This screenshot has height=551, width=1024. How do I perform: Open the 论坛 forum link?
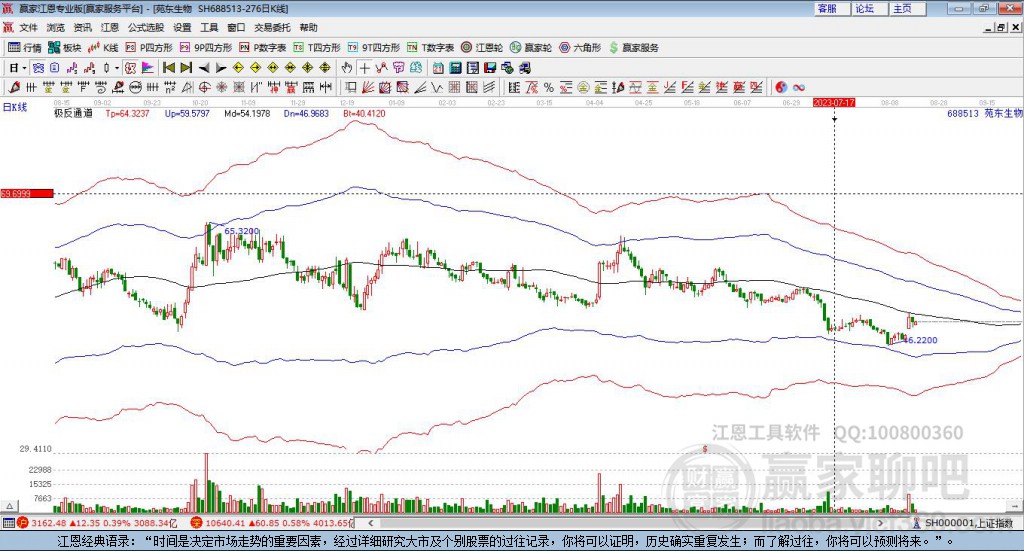(x=864, y=8)
